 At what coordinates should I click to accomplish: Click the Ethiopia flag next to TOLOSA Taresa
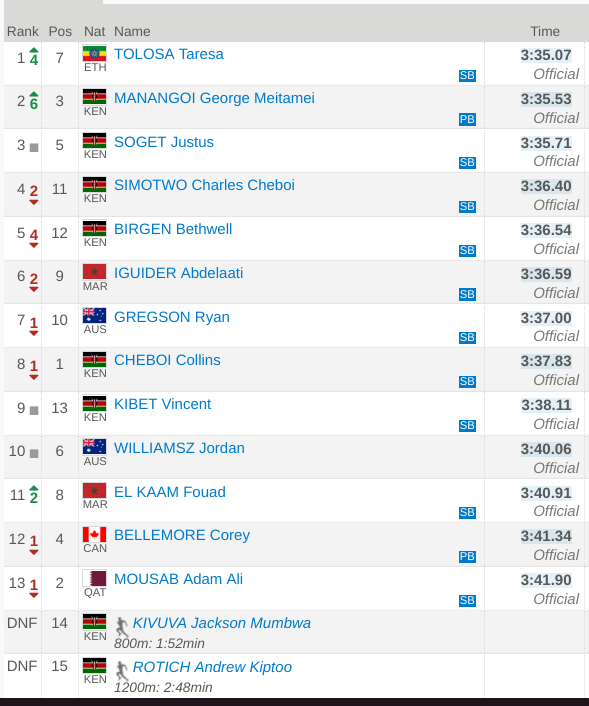point(95,54)
